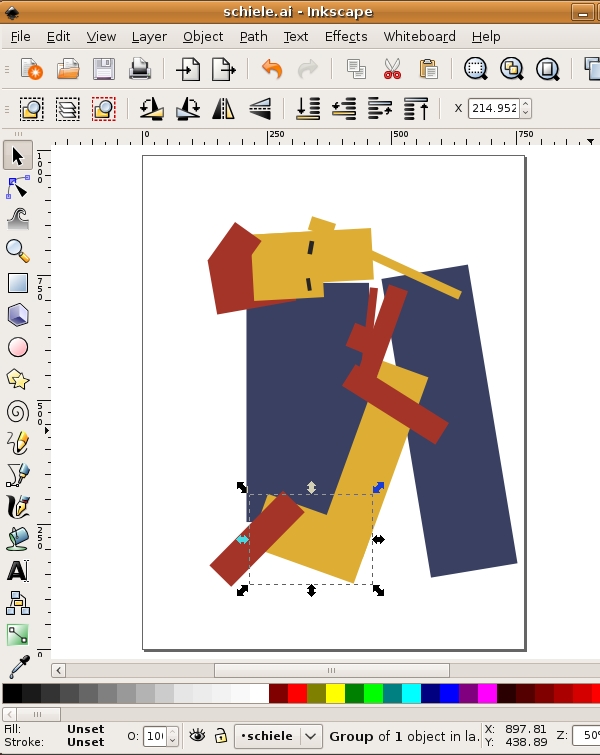Select the Rectangle tool
The width and height of the screenshot is (600, 755).
point(18,283)
